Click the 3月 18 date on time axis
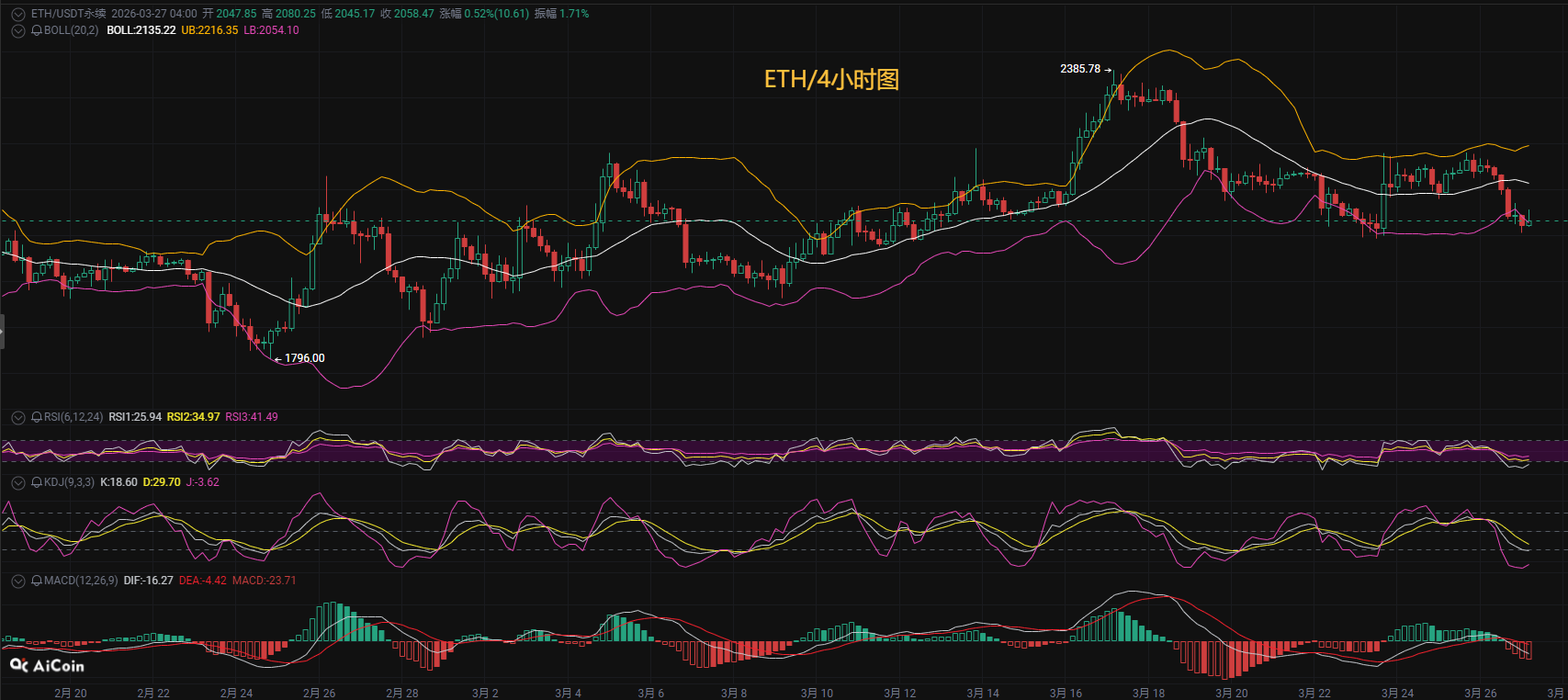Viewport: 1568px width, 700px height. pos(1148,693)
